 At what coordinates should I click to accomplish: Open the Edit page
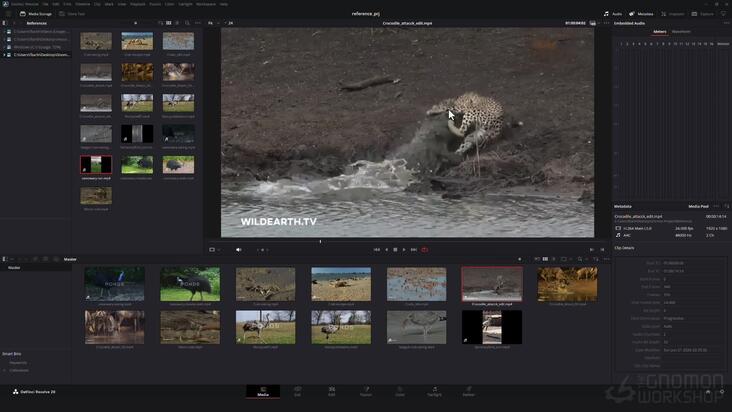click(331, 391)
